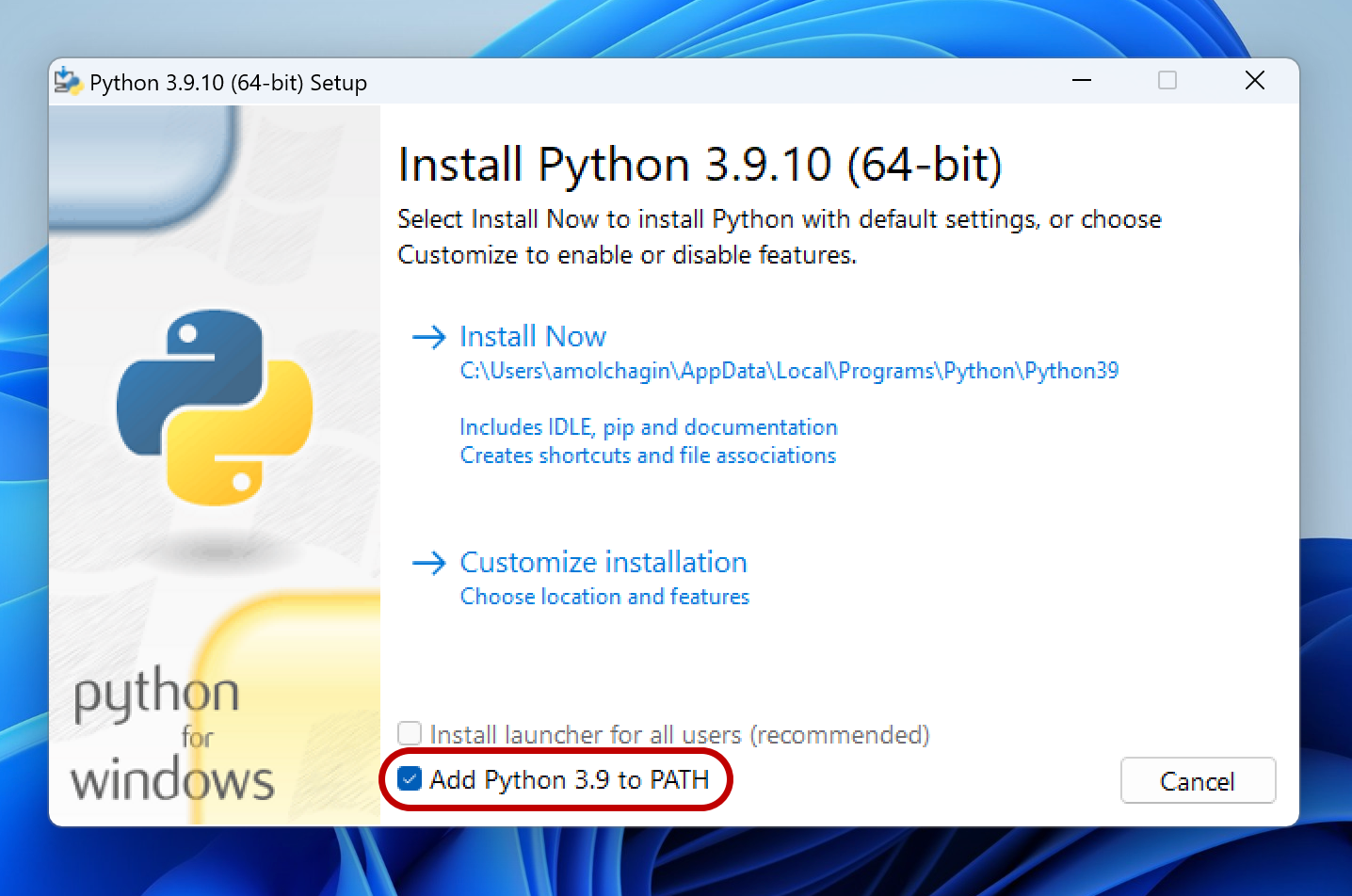Click 'Includes IDLE, pip and documentation' text
This screenshot has height=896, width=1352.
tap(649, 427)
